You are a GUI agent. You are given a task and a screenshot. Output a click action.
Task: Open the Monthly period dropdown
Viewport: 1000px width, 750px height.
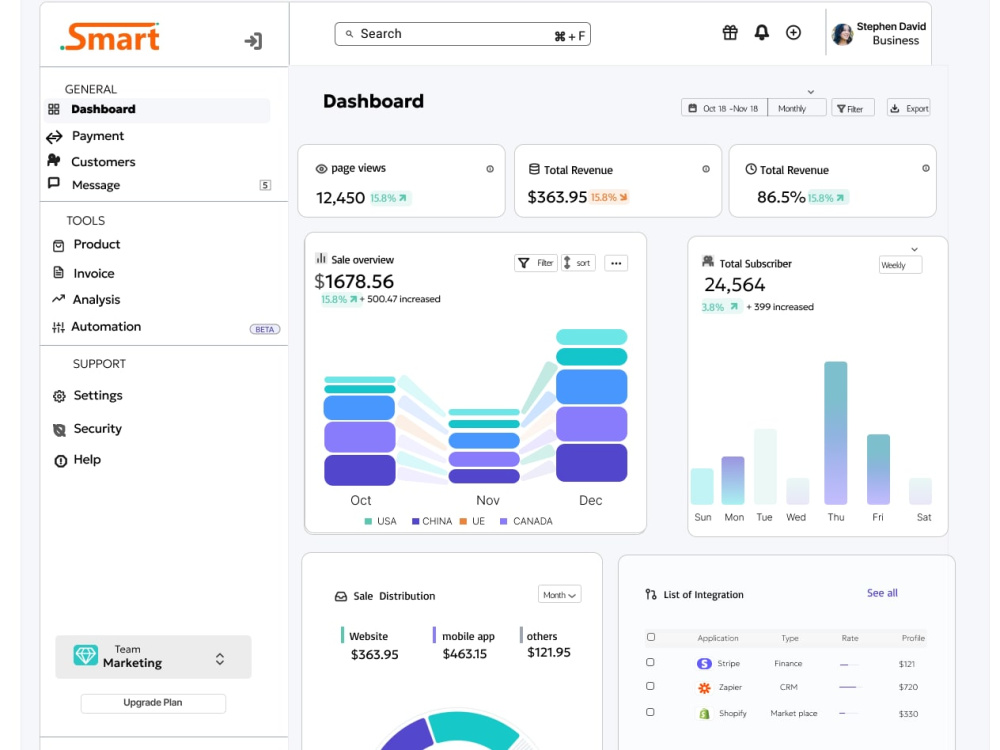pyautogui.click(x=797, y=108)
